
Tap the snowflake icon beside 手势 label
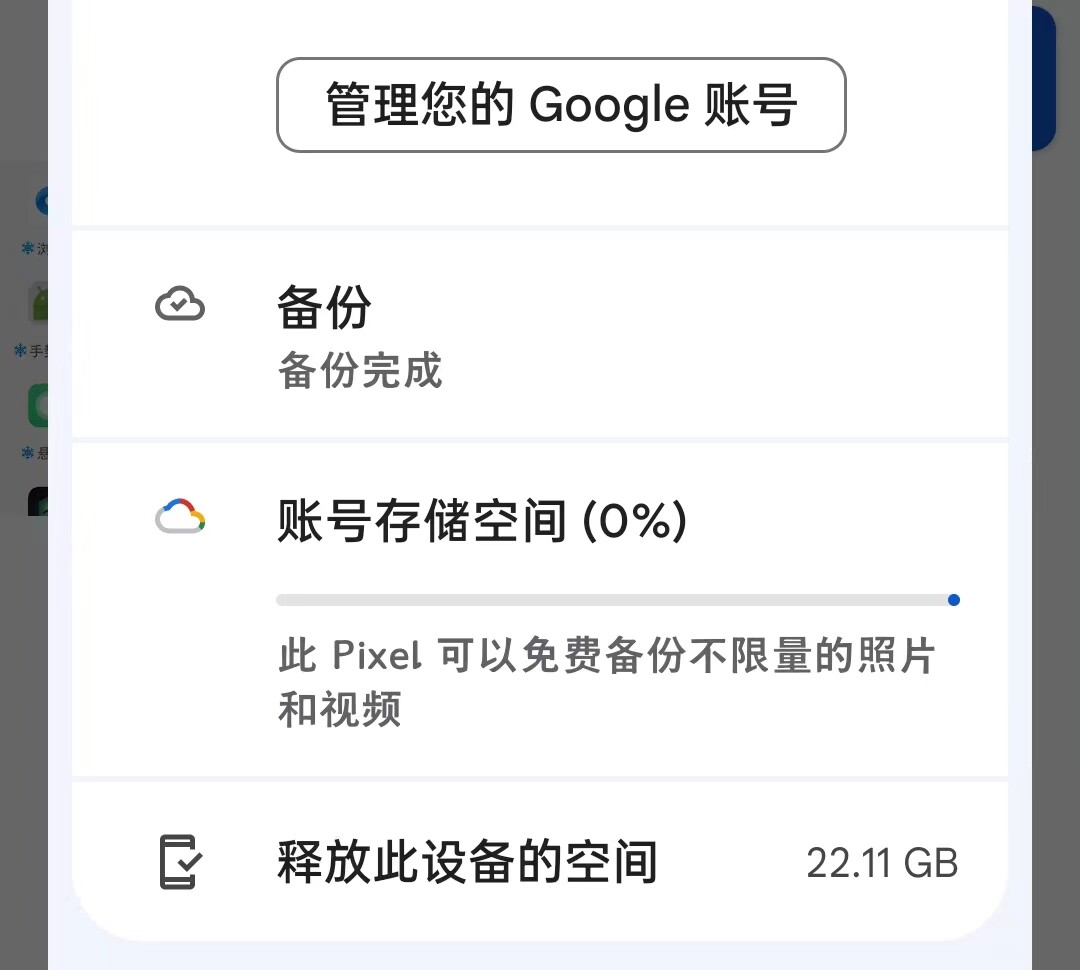click(20, 351)
